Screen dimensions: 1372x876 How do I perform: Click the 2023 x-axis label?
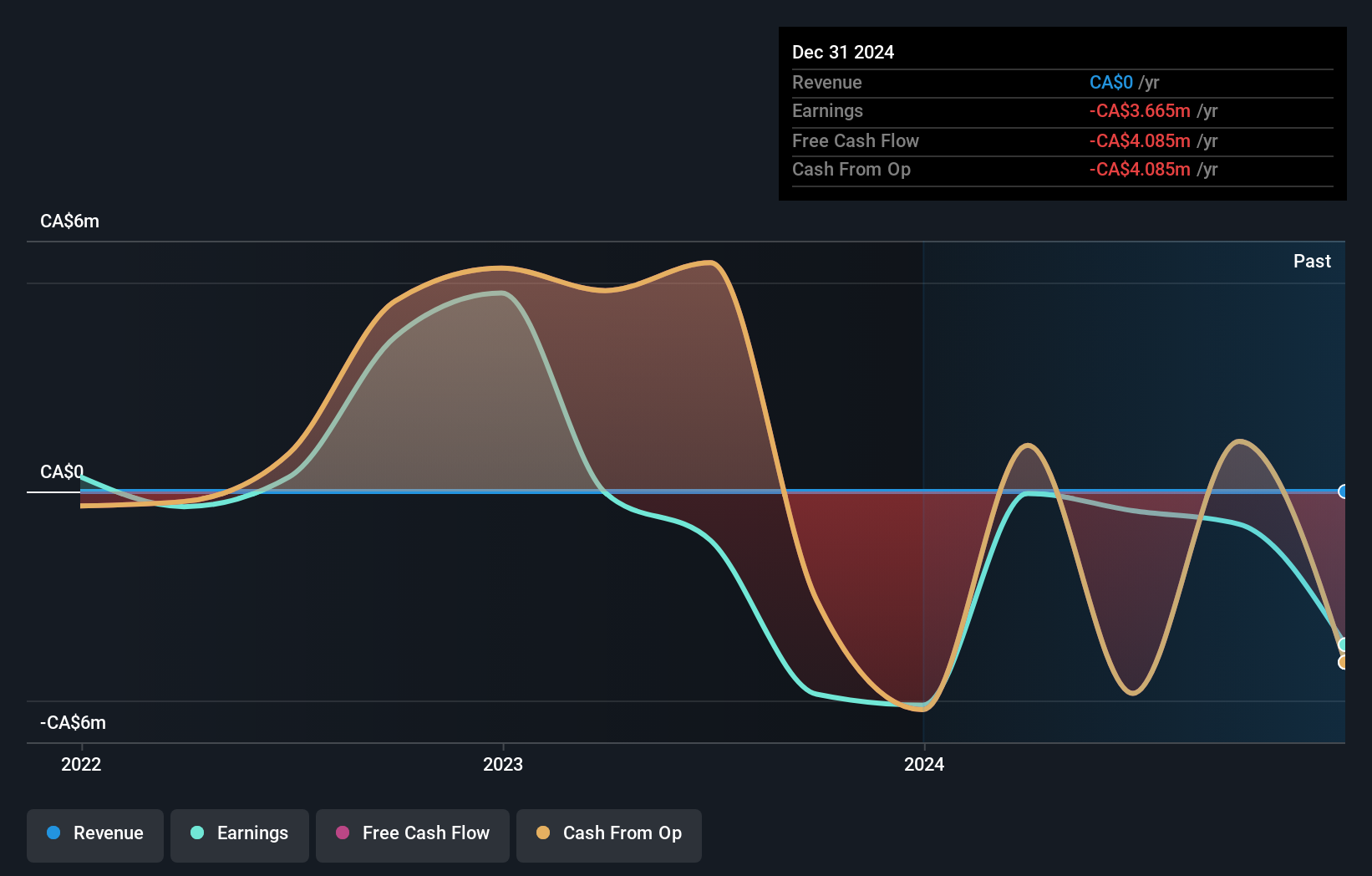tap(503, 764)
